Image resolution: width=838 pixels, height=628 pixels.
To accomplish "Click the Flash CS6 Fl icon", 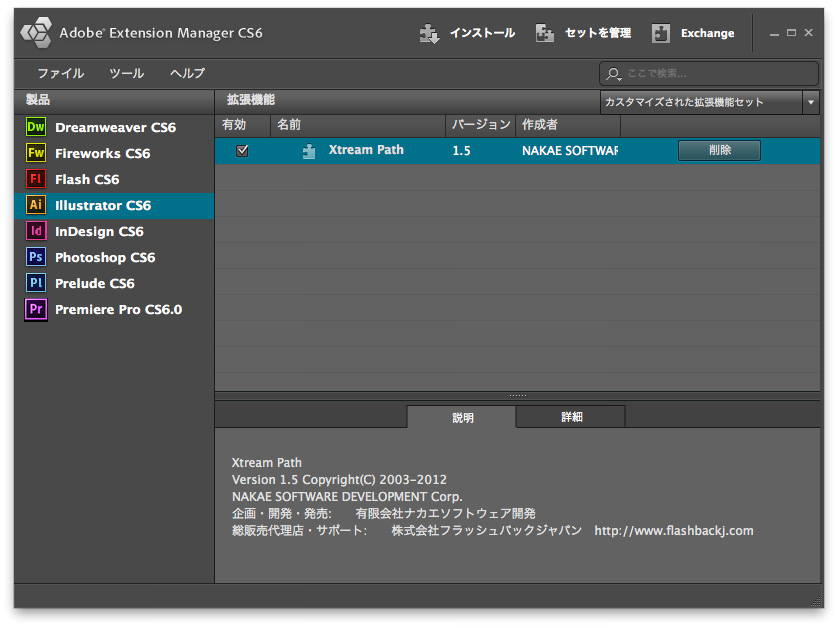I will point(36,179).
